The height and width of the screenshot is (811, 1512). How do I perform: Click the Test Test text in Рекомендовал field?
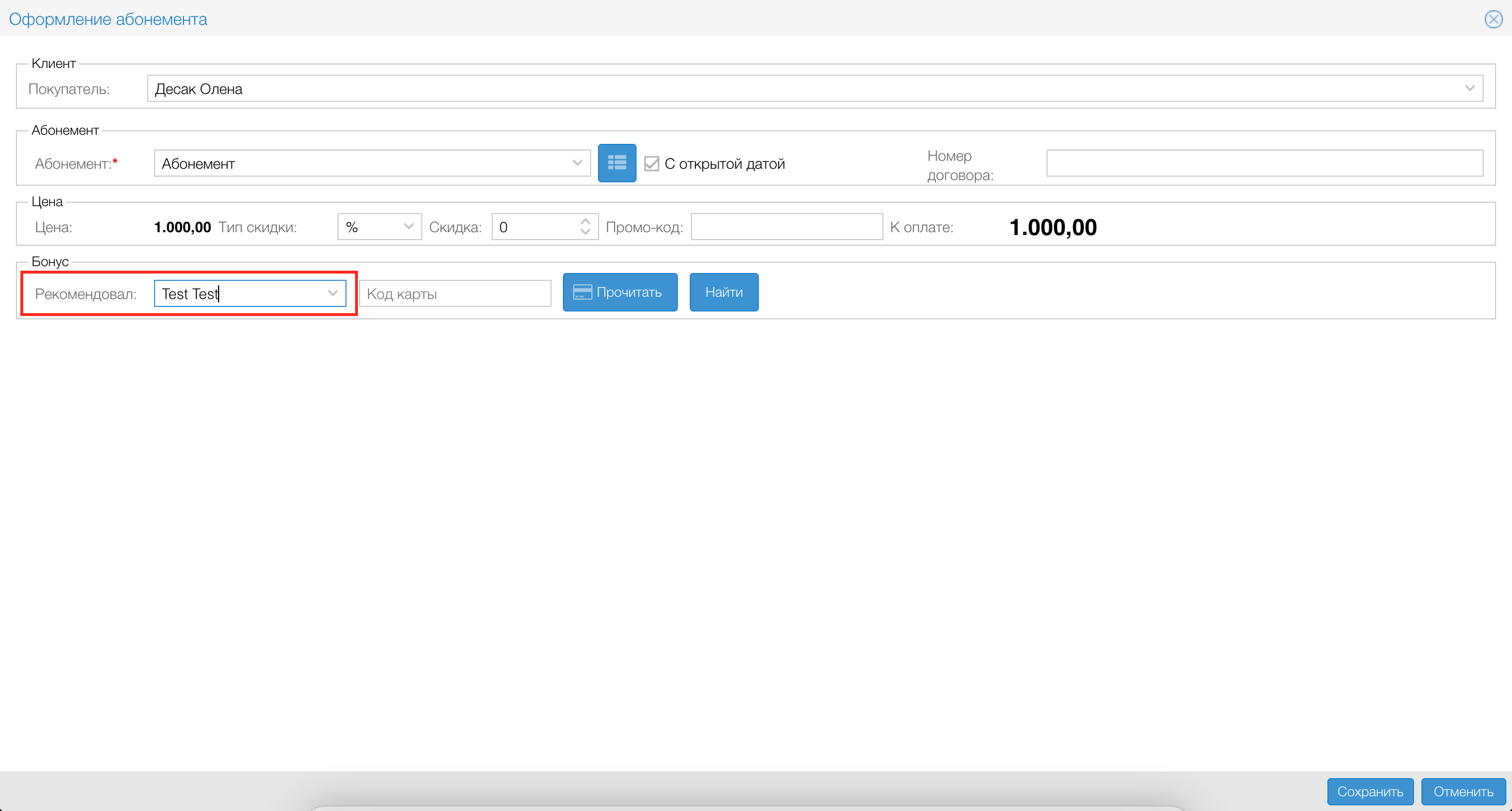click(x=190, y=293)
